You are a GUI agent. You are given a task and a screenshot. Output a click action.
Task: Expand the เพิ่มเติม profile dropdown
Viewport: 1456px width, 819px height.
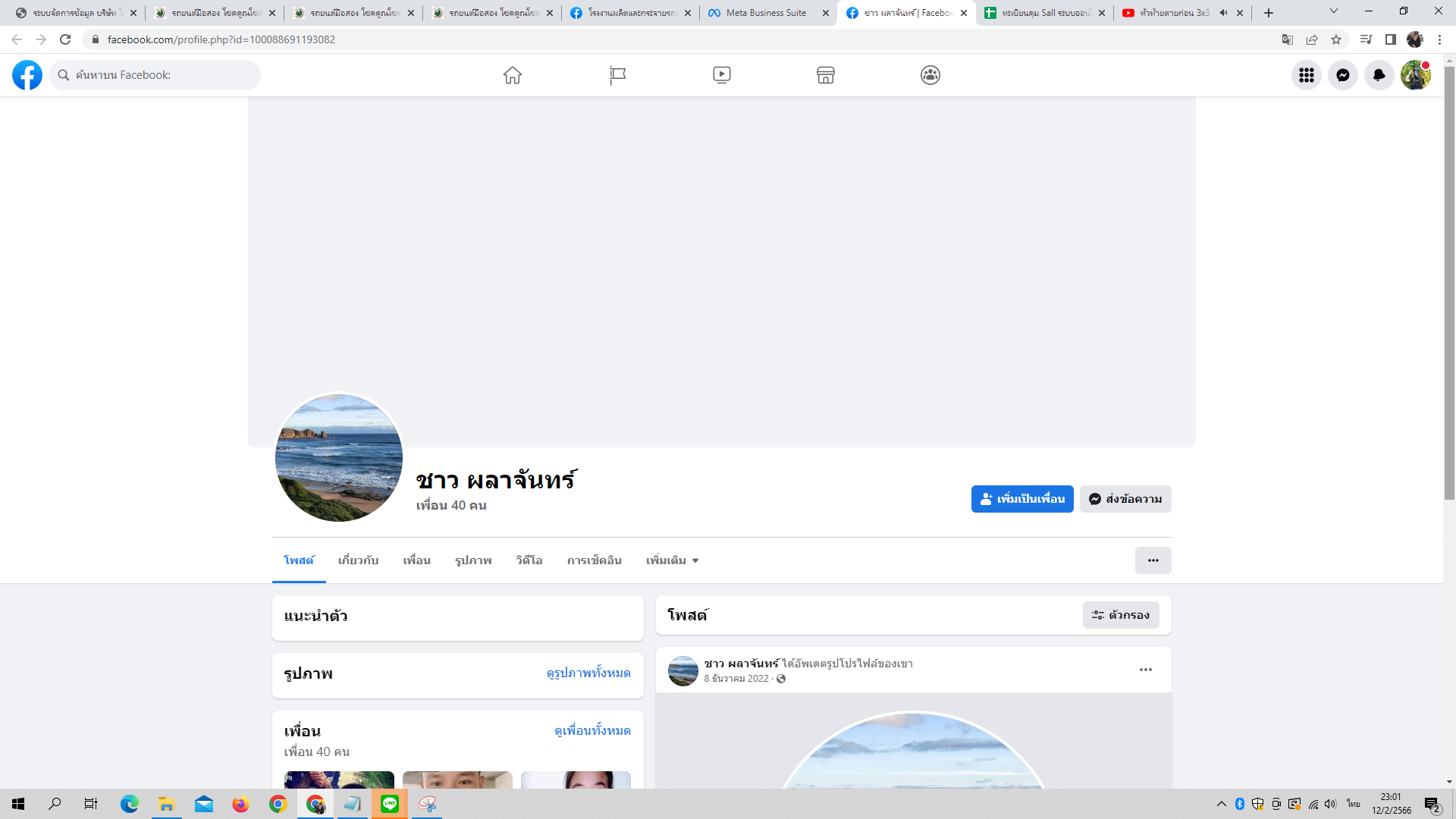tap(672, 560)
